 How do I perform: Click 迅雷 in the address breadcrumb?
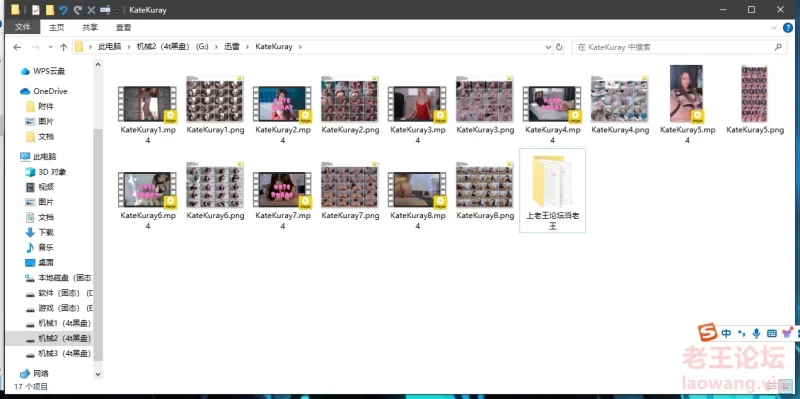(232, 46)
